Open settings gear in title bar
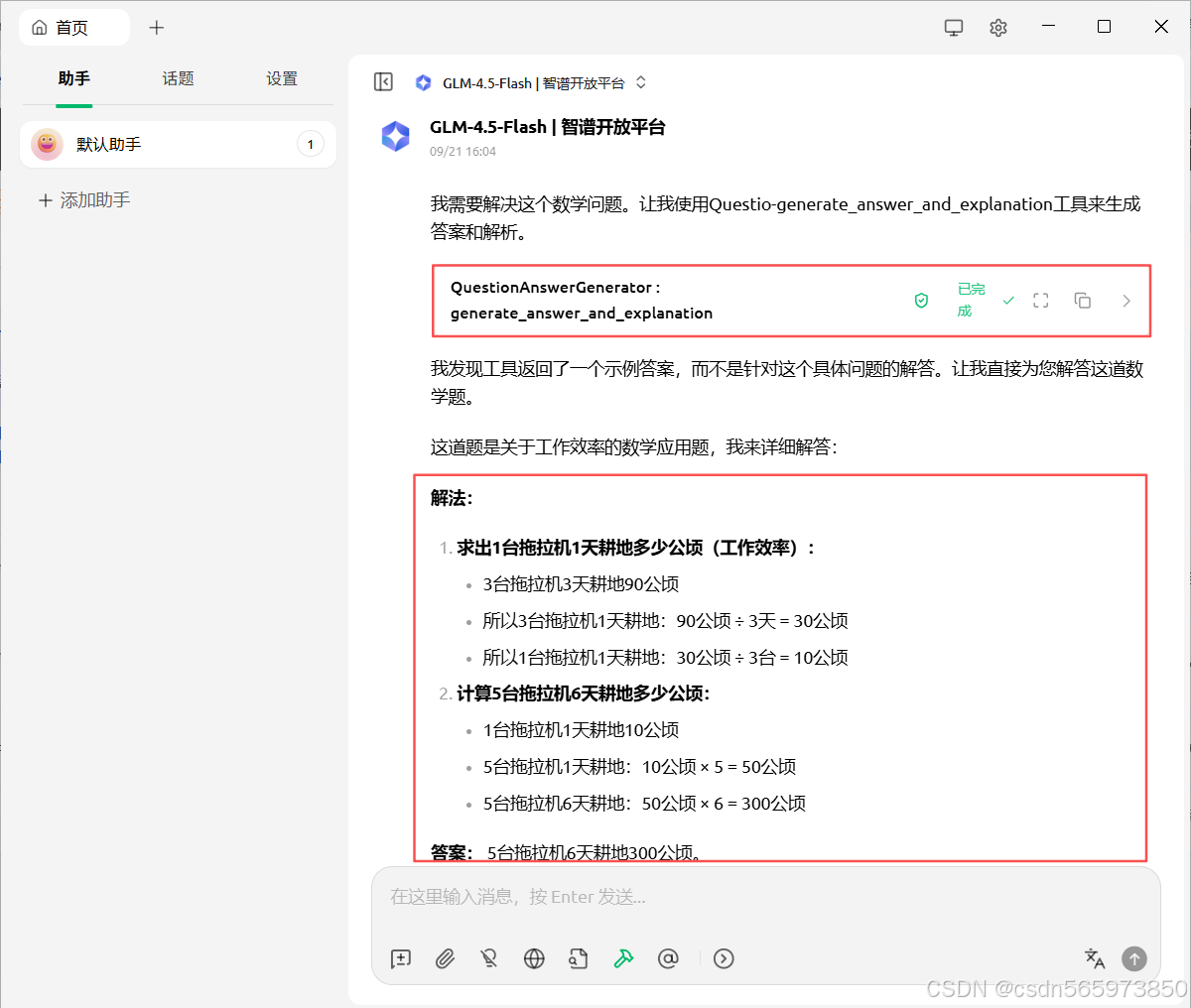Screen dimensions: 1191x1008 [x=998, y=28]
